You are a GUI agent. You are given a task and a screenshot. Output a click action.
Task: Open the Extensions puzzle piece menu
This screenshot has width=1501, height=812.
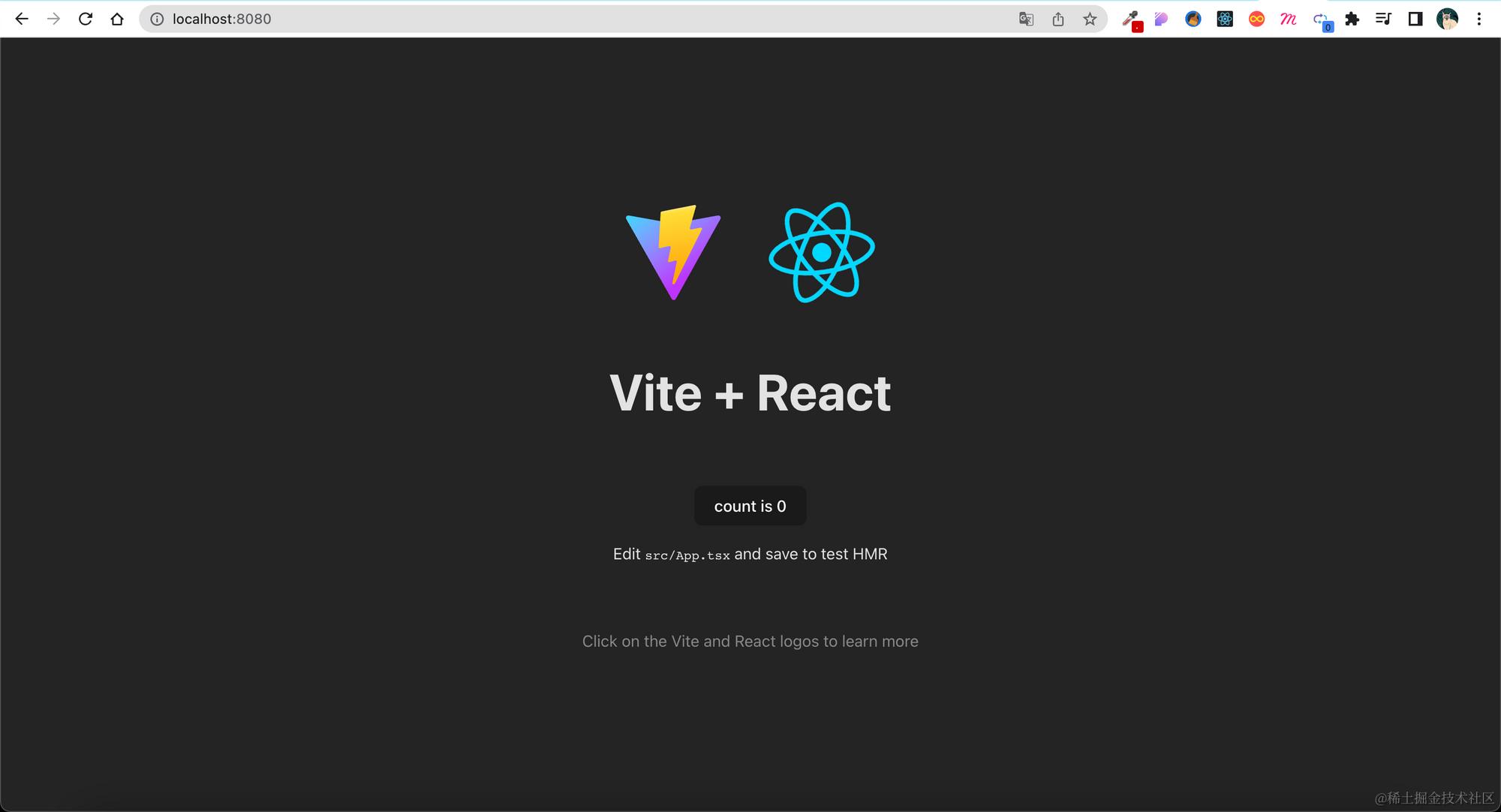coord(1352,19)
